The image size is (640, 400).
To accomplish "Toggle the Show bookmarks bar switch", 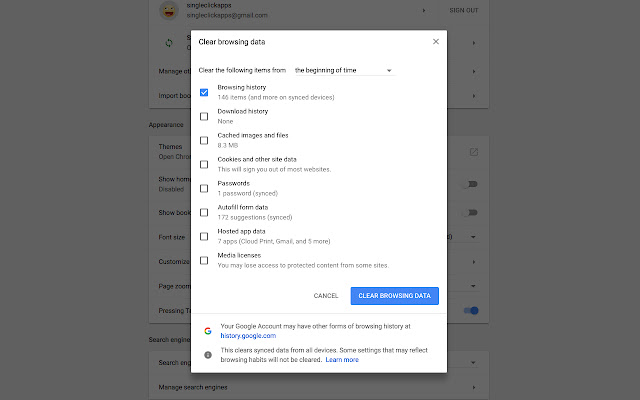I will (x=470, y=213).
